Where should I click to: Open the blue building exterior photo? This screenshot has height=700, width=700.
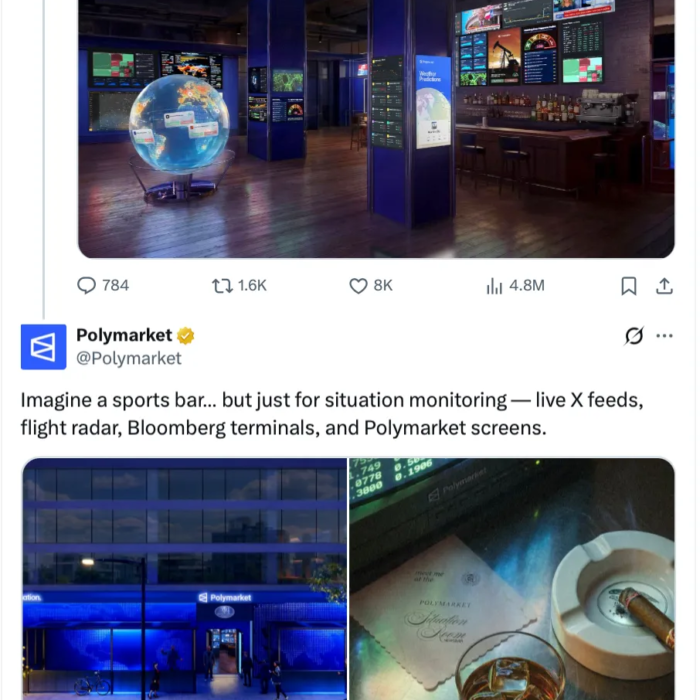click(185, 579)
